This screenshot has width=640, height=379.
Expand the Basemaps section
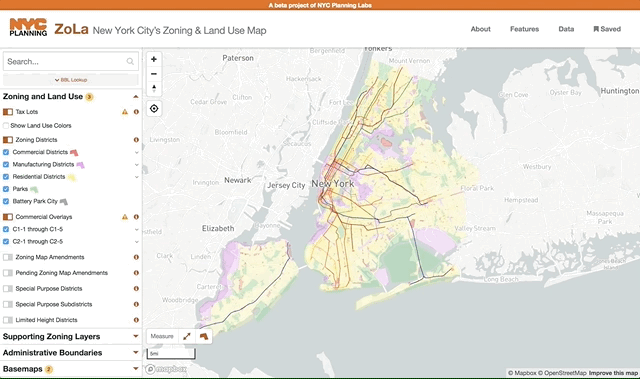136,369
